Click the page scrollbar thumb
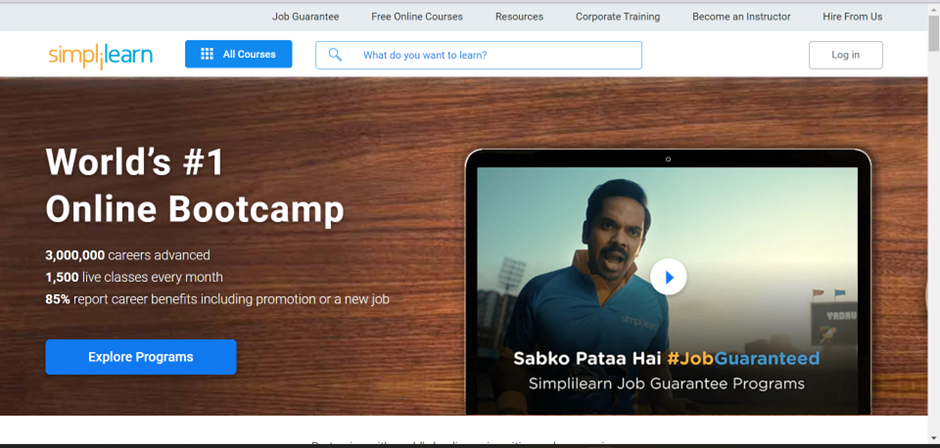The image size is (940, 448). (x=933, y=32)
